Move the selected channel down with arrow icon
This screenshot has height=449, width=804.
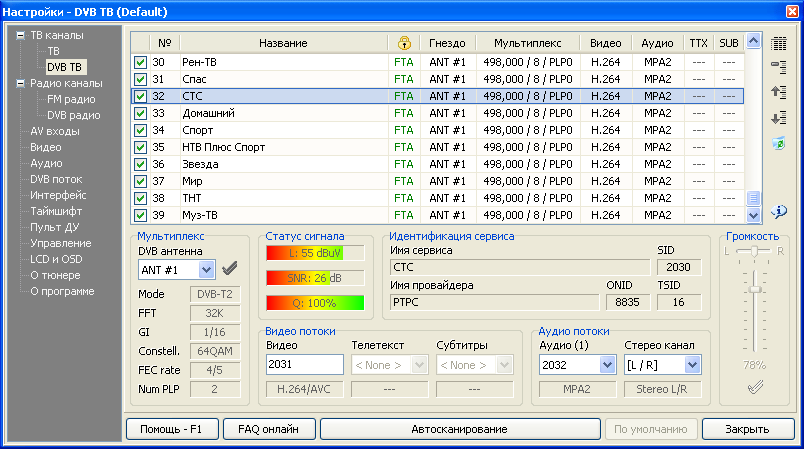pos(779,118)
